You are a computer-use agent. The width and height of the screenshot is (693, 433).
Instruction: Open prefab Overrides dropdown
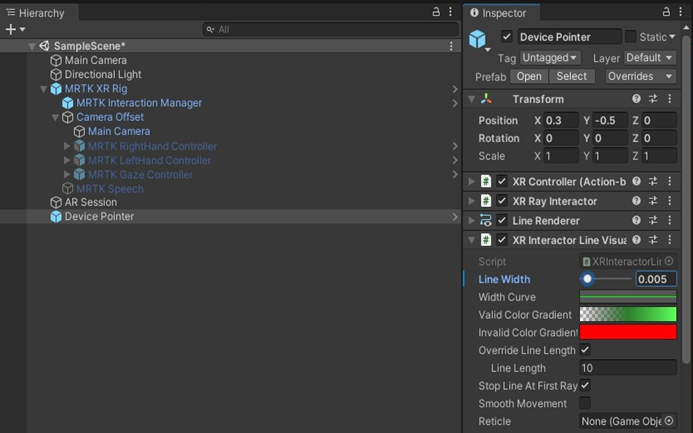point(640,76)
